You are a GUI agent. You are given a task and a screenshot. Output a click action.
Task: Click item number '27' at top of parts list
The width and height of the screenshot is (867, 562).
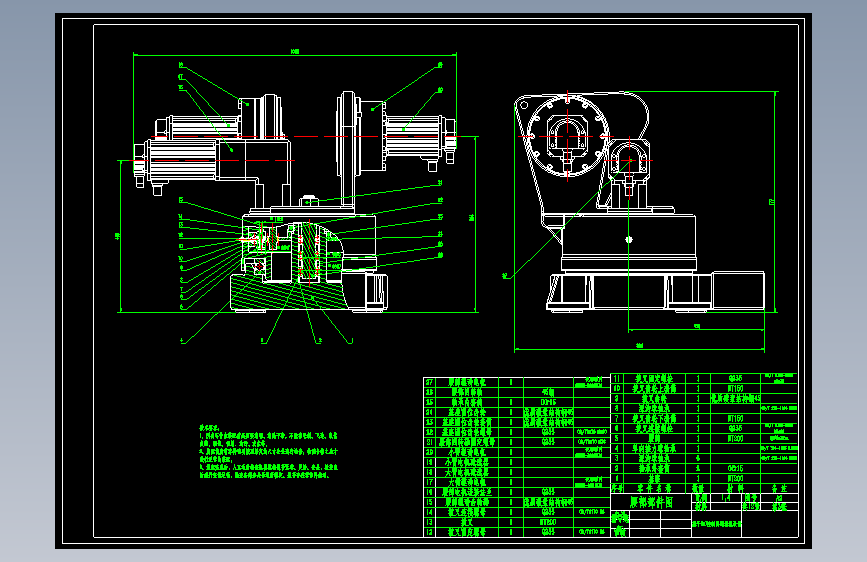(429, 382)
